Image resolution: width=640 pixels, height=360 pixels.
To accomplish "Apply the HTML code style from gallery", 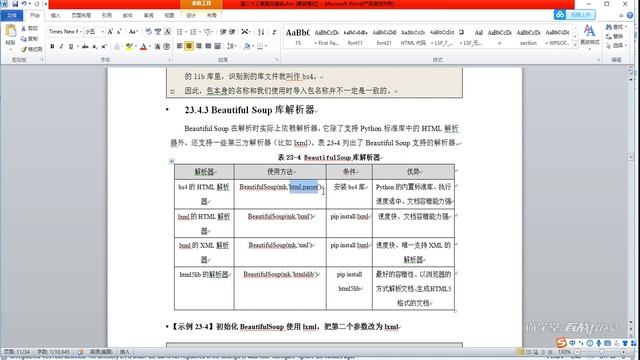I will tap(413, 36).
